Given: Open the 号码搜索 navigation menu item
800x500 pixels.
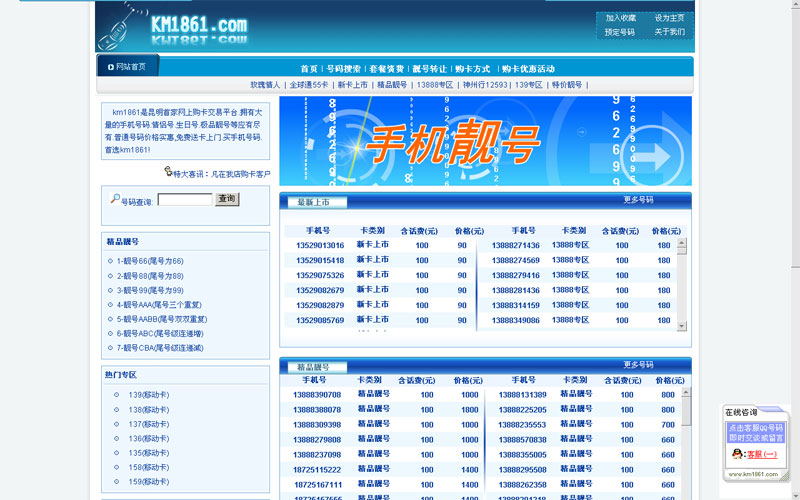Looking at the screenshot, I should (343, 69).
